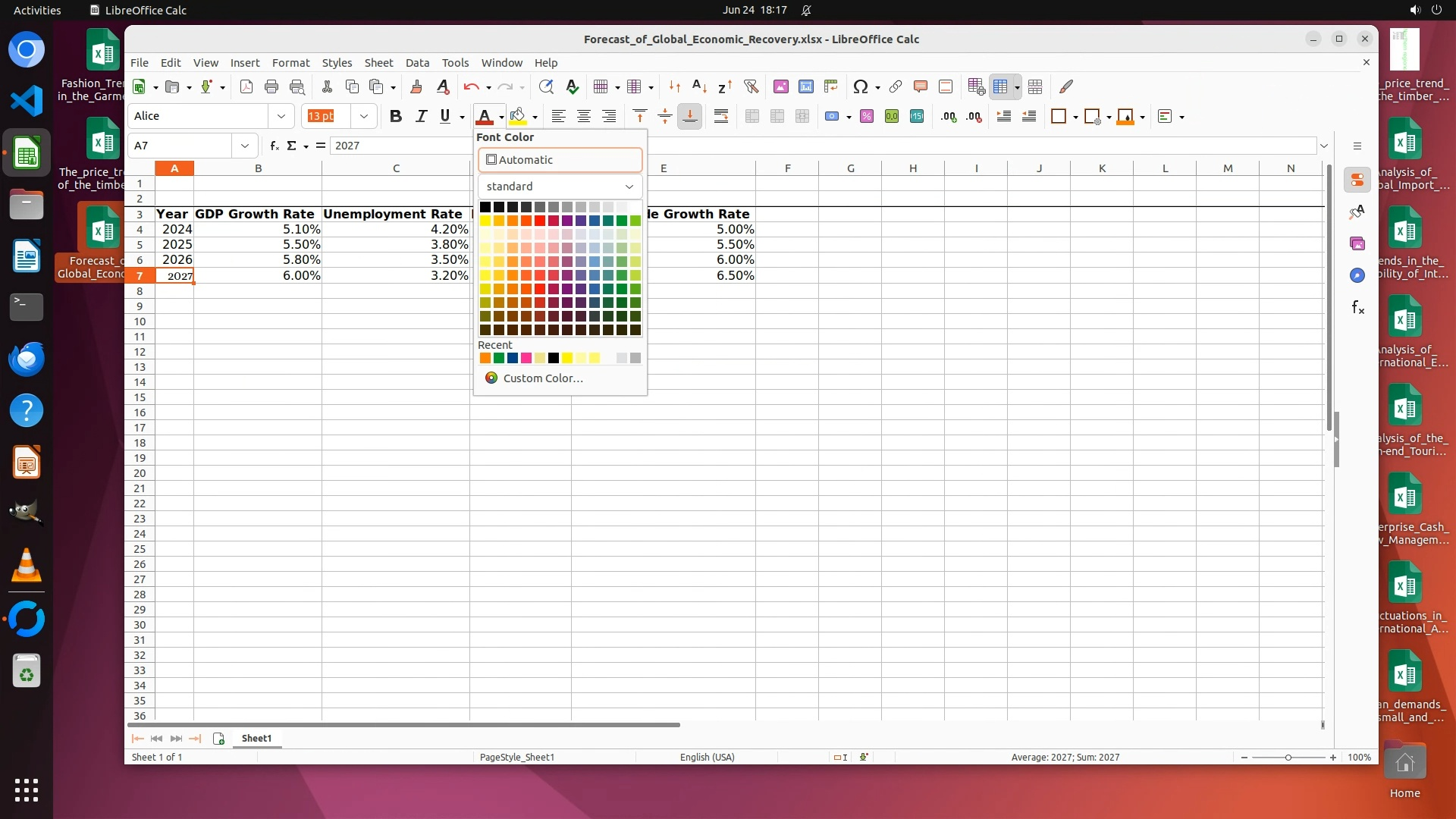Toggle Center Horizontally alignment
1456x819 pixels.
click(583, 116)
